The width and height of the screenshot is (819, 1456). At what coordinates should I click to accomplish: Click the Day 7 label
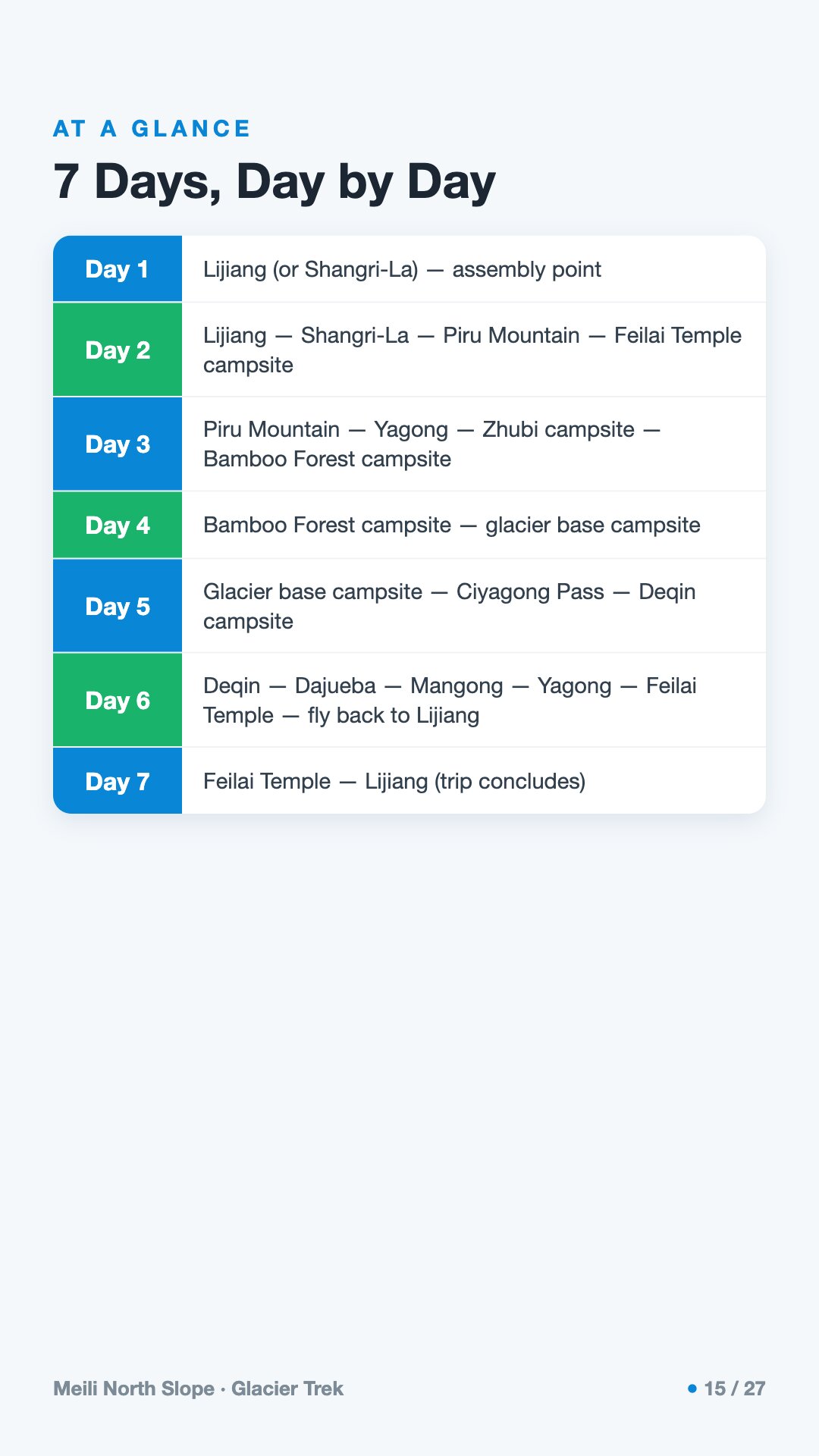(x=118, y=781)
